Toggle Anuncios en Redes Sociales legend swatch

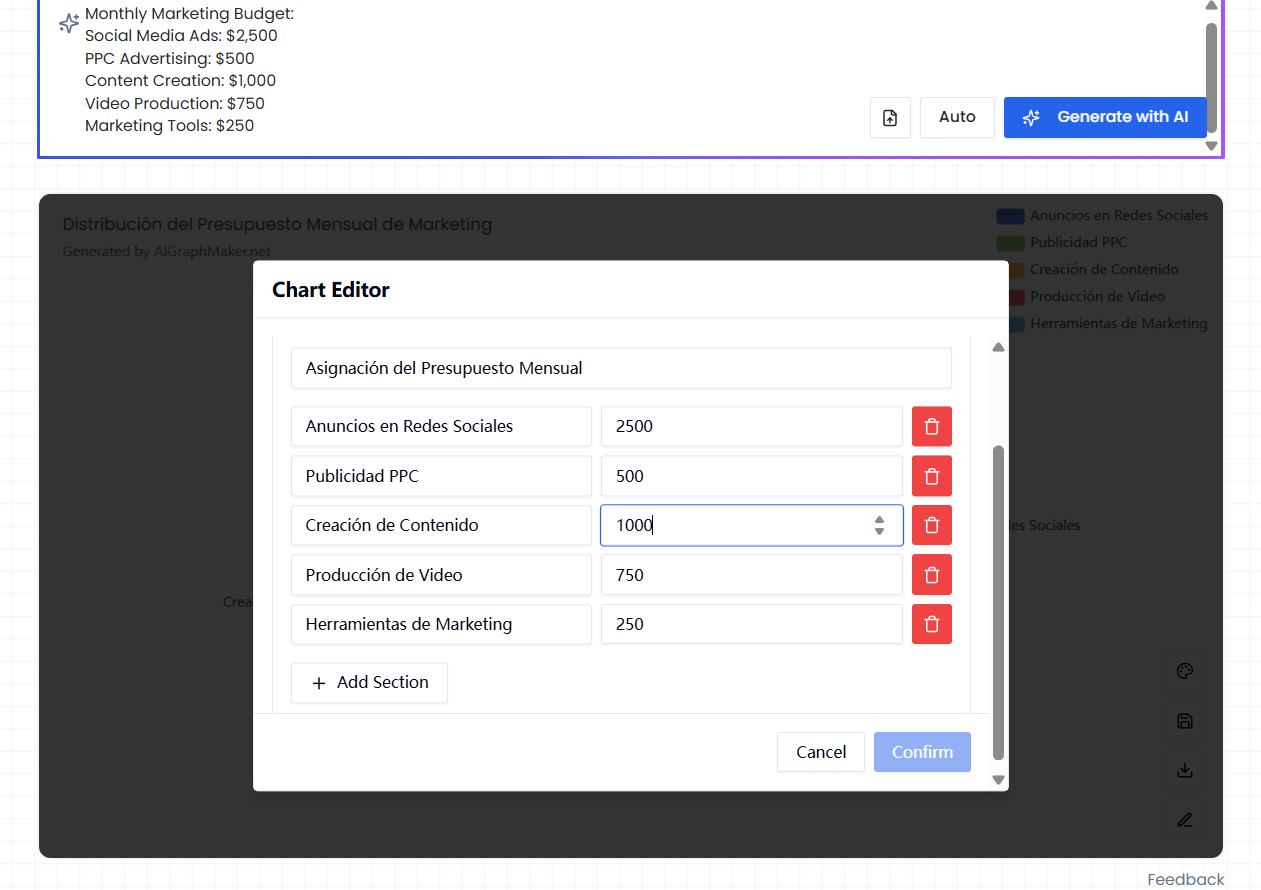tap(1010, 216)
